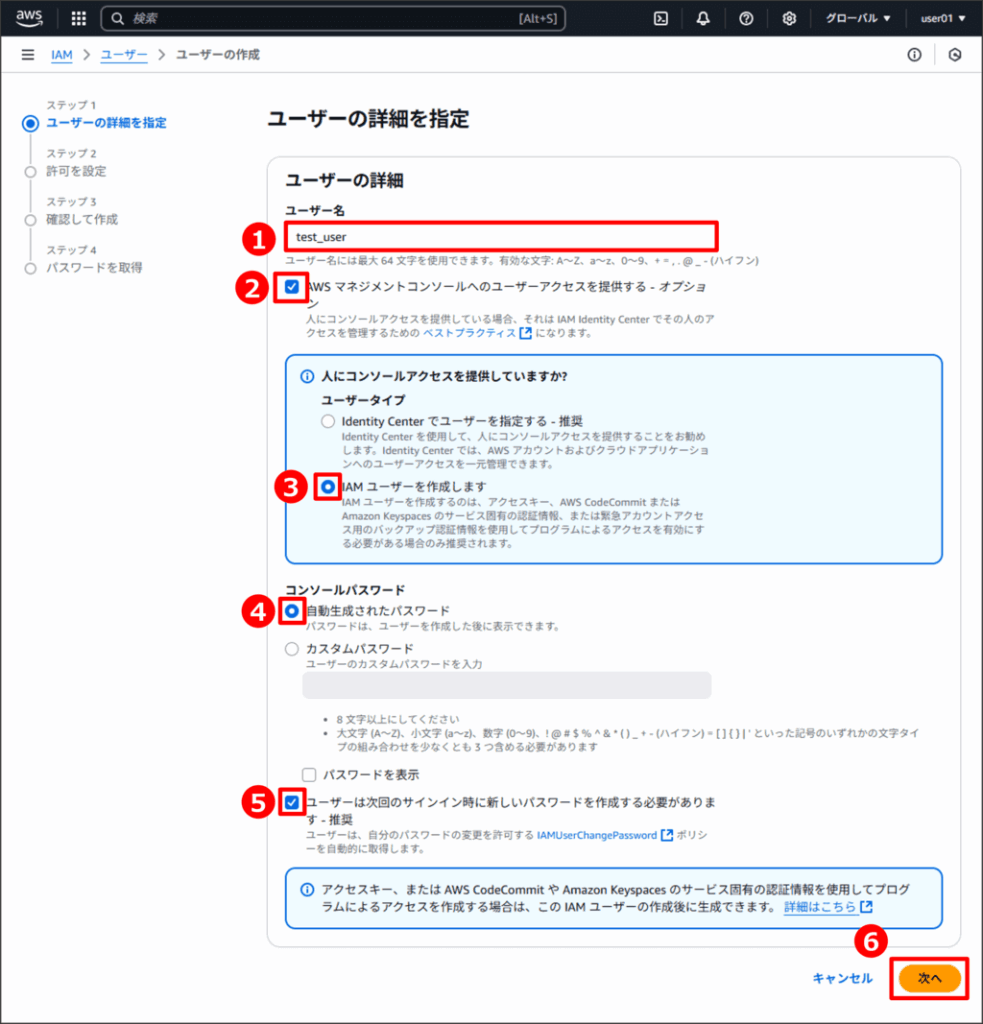Open the services grid menu
Image resolution: width=983 pixels, height=1024 pixels.
(78, 18)
